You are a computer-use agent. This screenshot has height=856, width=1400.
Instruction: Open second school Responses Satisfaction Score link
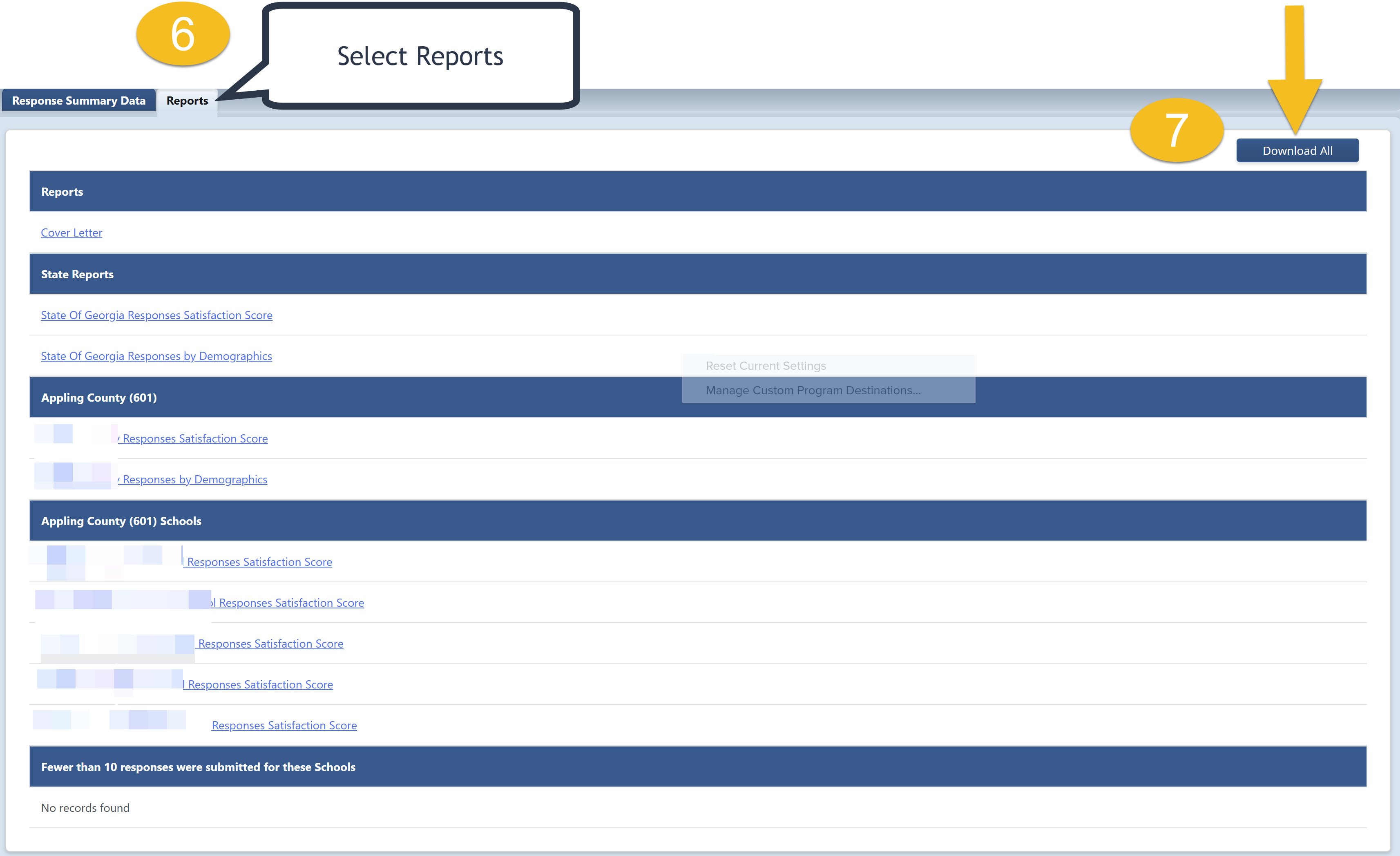pos(291,603)
